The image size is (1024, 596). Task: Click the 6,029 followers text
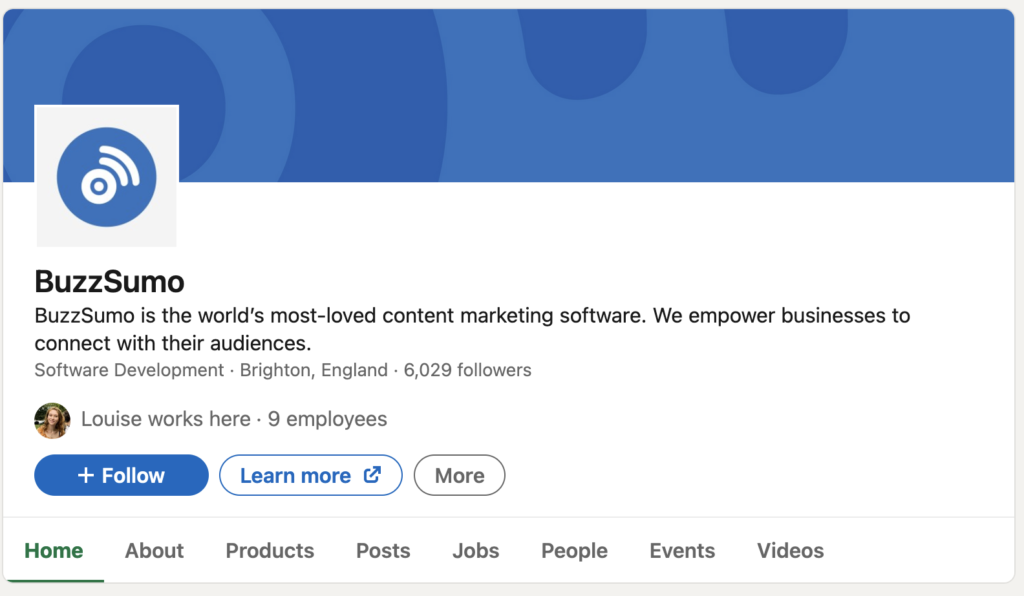[467, 371]
